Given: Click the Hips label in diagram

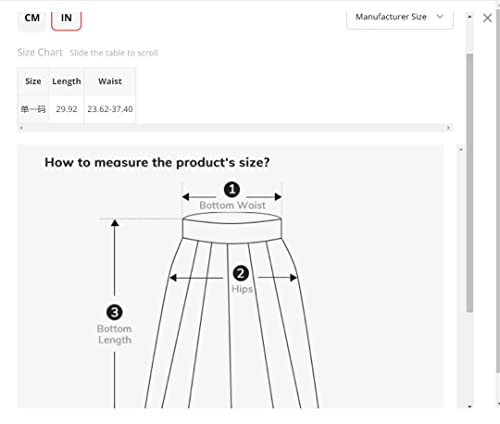Looking at the screenshot, I should [x=242, y=289].
